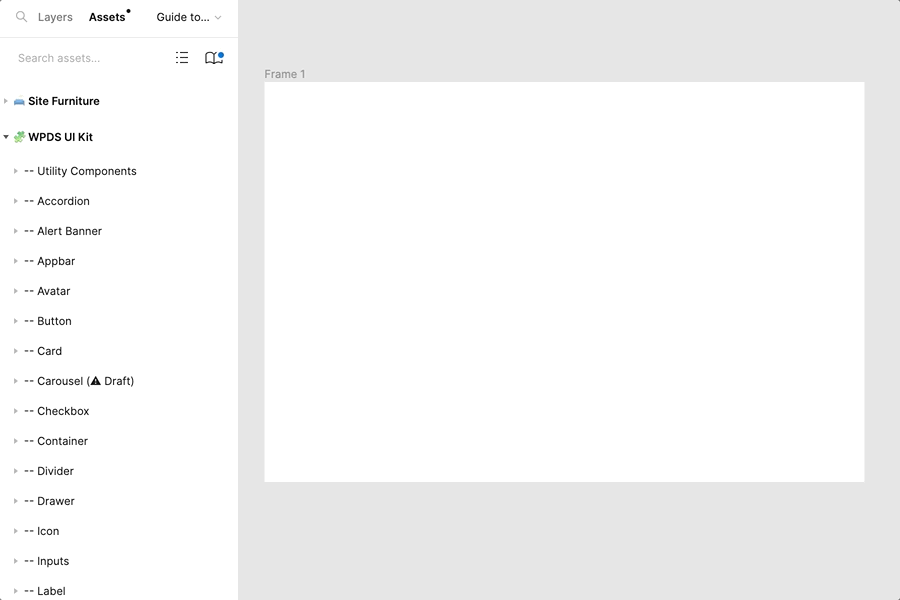The width and height of the screenshot is (900, 600).
Task: Click the Search assets input field
Action: click(85, 58)
